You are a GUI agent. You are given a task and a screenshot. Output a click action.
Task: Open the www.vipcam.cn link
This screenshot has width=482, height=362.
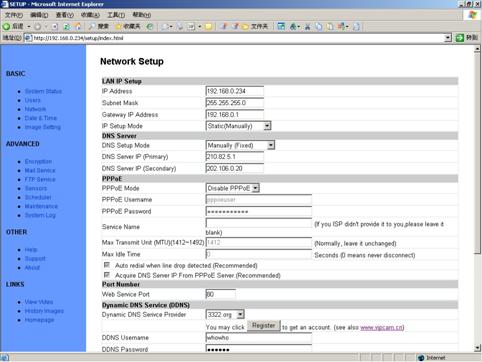click(x=382, y=327)
